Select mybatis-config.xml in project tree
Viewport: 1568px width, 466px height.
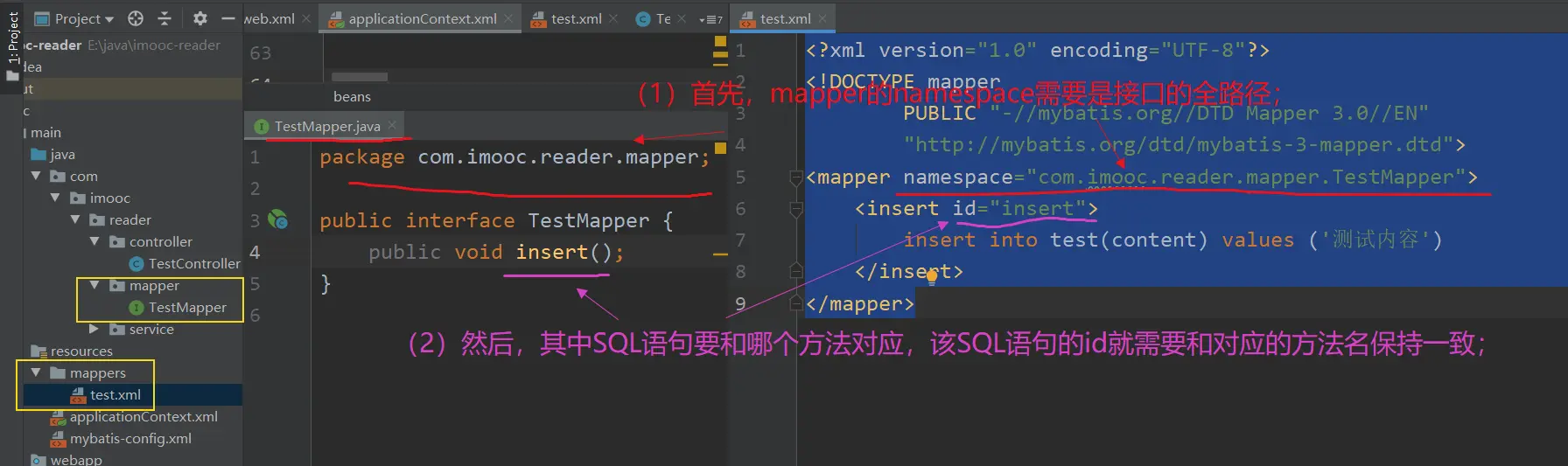(122, 438)
